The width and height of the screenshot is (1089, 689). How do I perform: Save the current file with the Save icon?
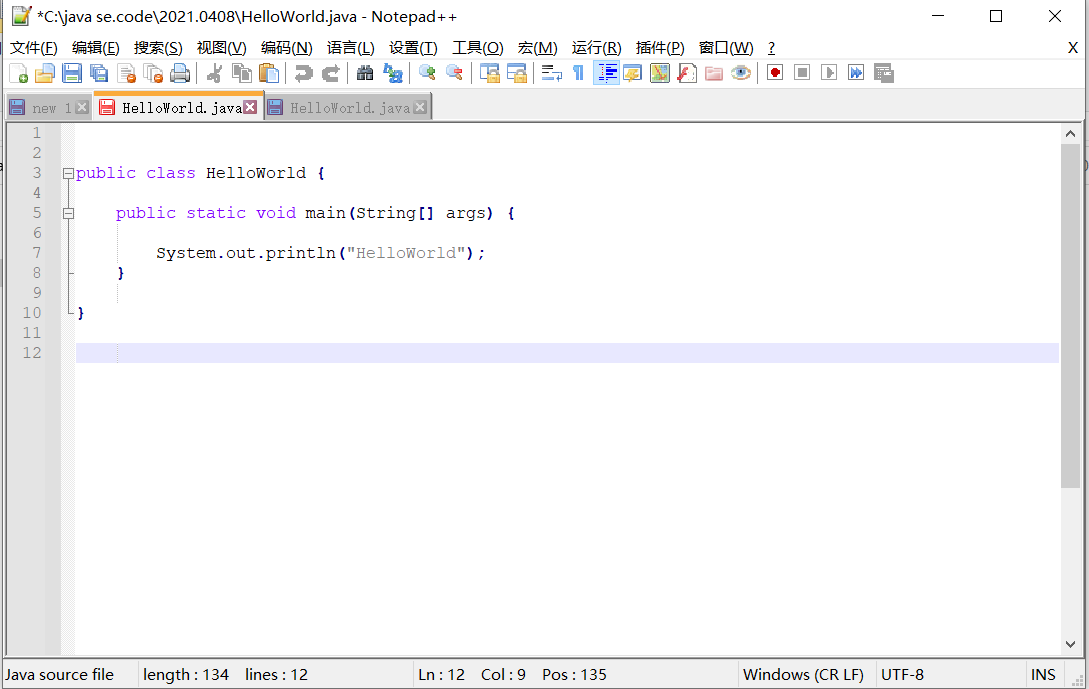[72, 73]
